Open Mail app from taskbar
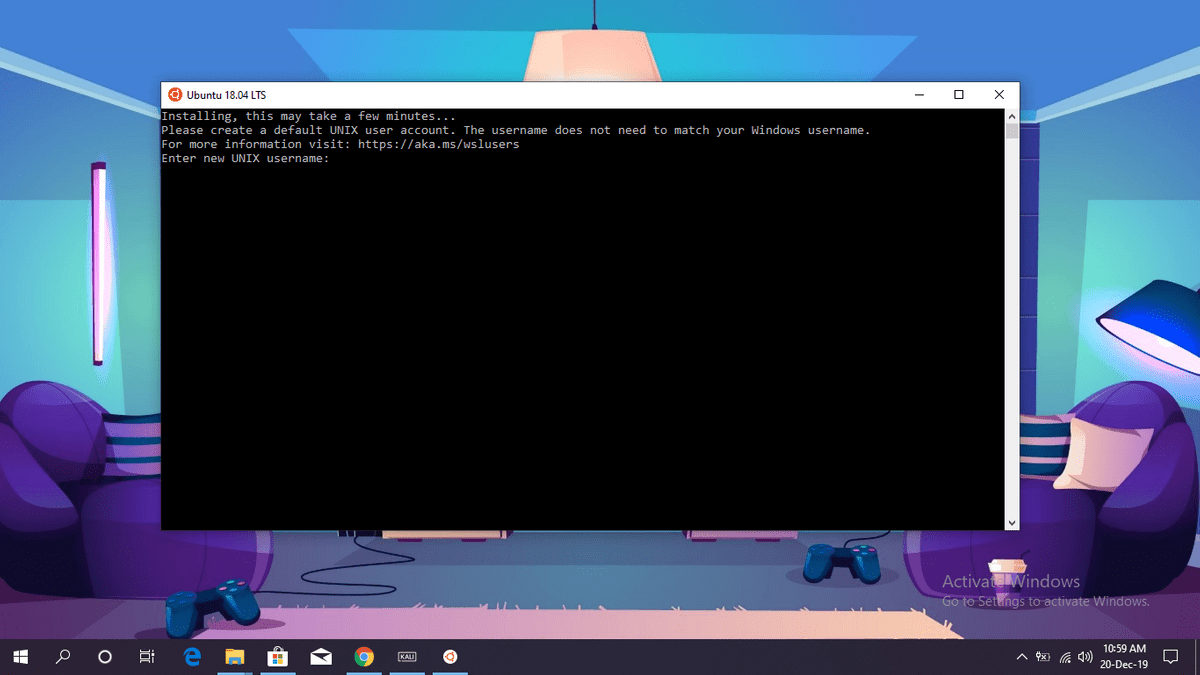The height and width of the screenshot is (675, 1200). pos(321,657)
